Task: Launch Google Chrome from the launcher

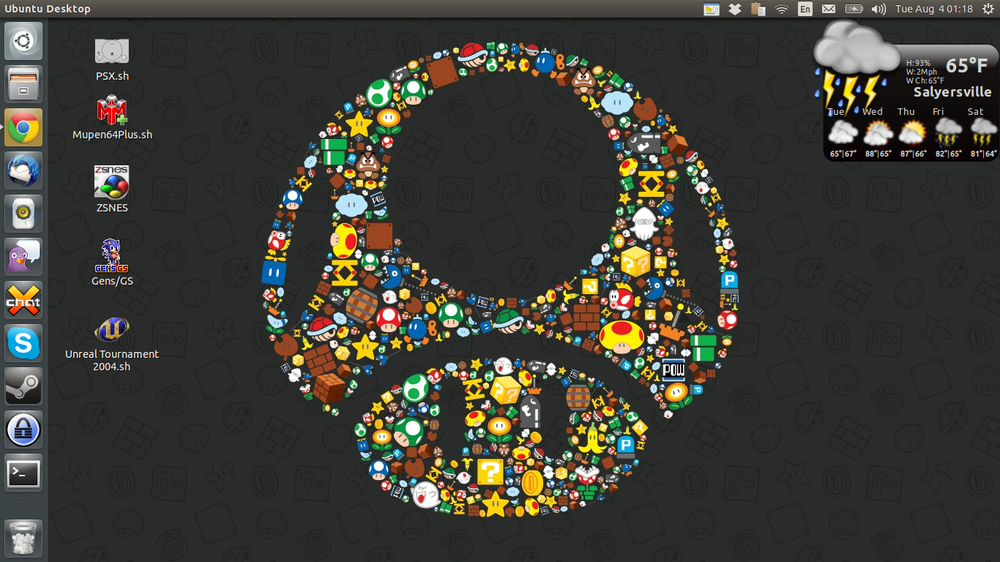Action: coord(24,128)
